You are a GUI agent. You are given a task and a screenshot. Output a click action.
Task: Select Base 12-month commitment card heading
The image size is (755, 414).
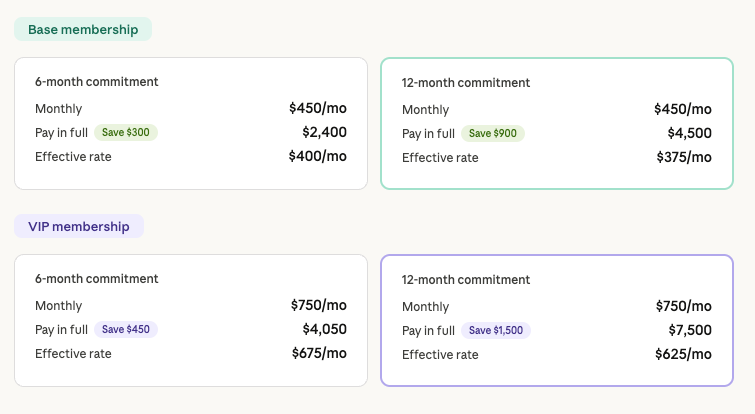tap(466, 83)
